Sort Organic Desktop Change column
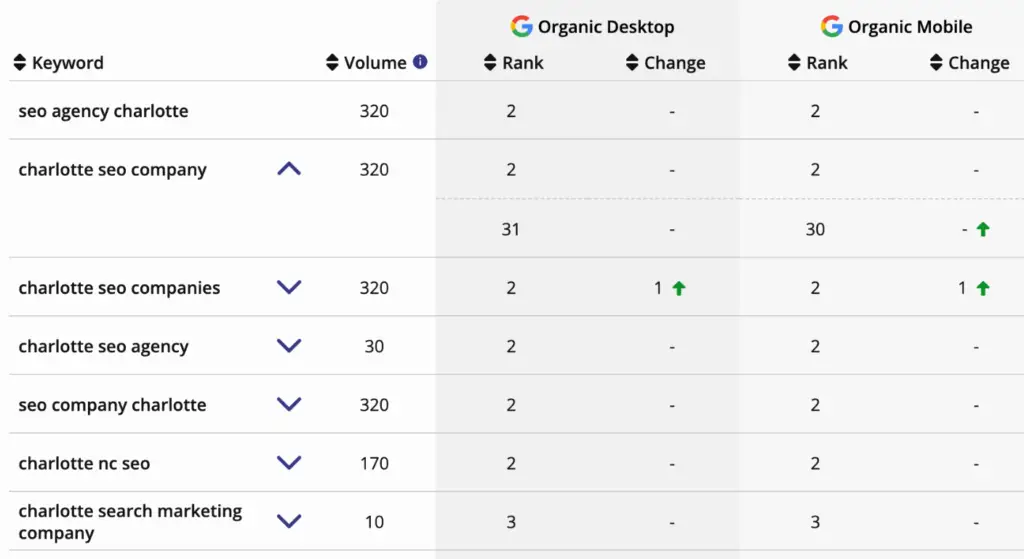The image size is (1024, 559). click(632, 63)
